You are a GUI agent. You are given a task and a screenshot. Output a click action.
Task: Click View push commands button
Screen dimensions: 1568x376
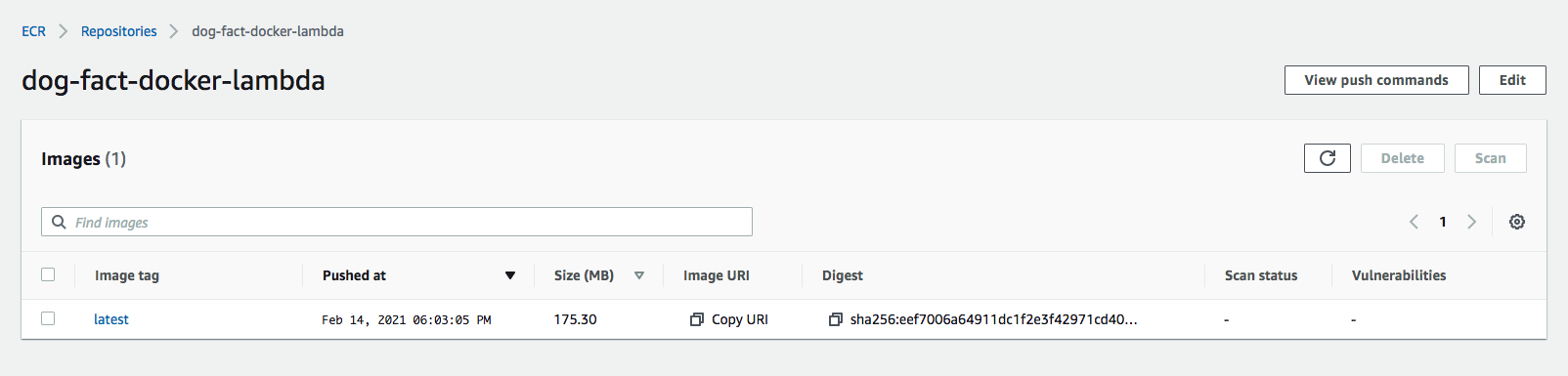tap(1376, 80)
